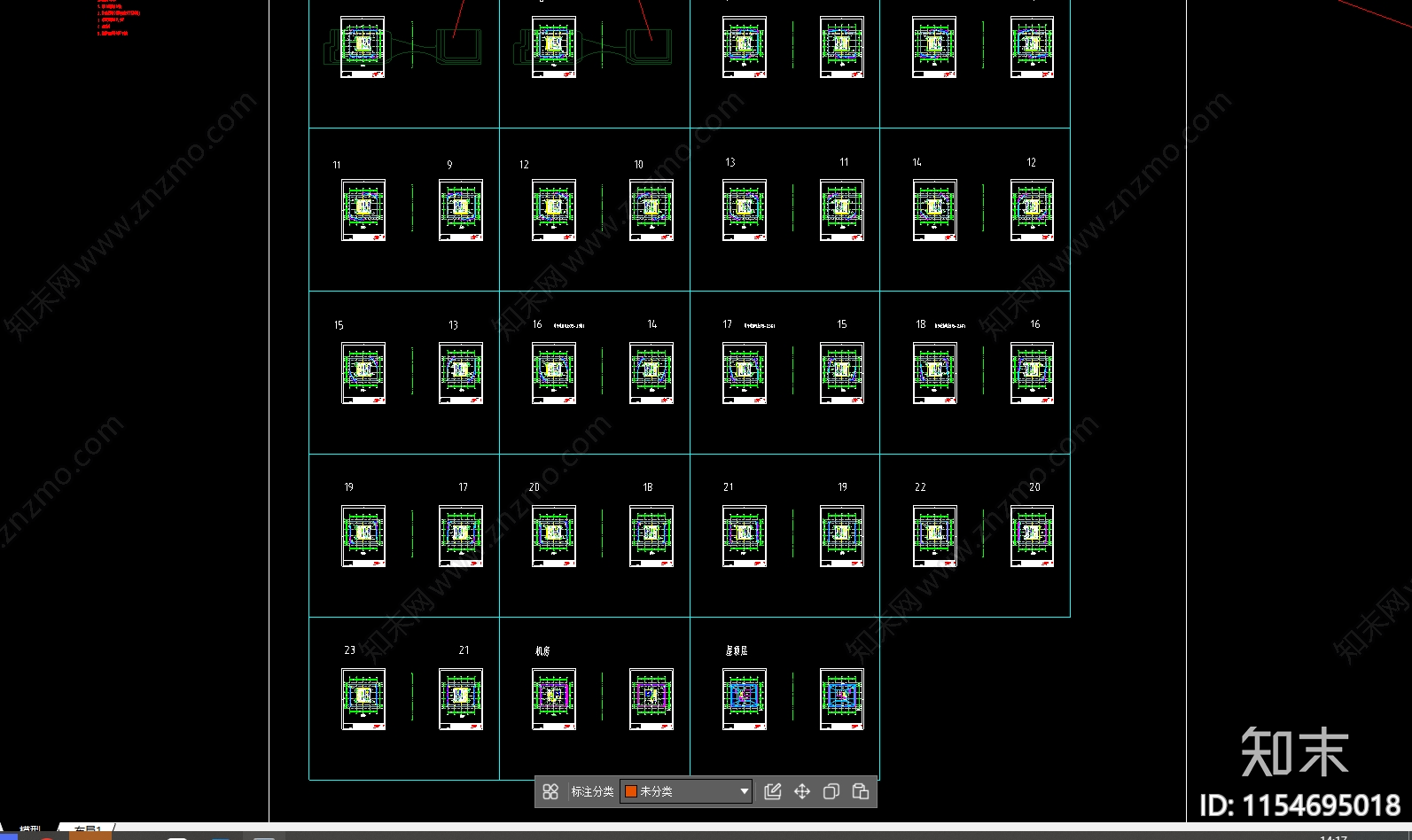
Task: Click the 屋顶层 sheet label
Action: (x=737, y=650)
